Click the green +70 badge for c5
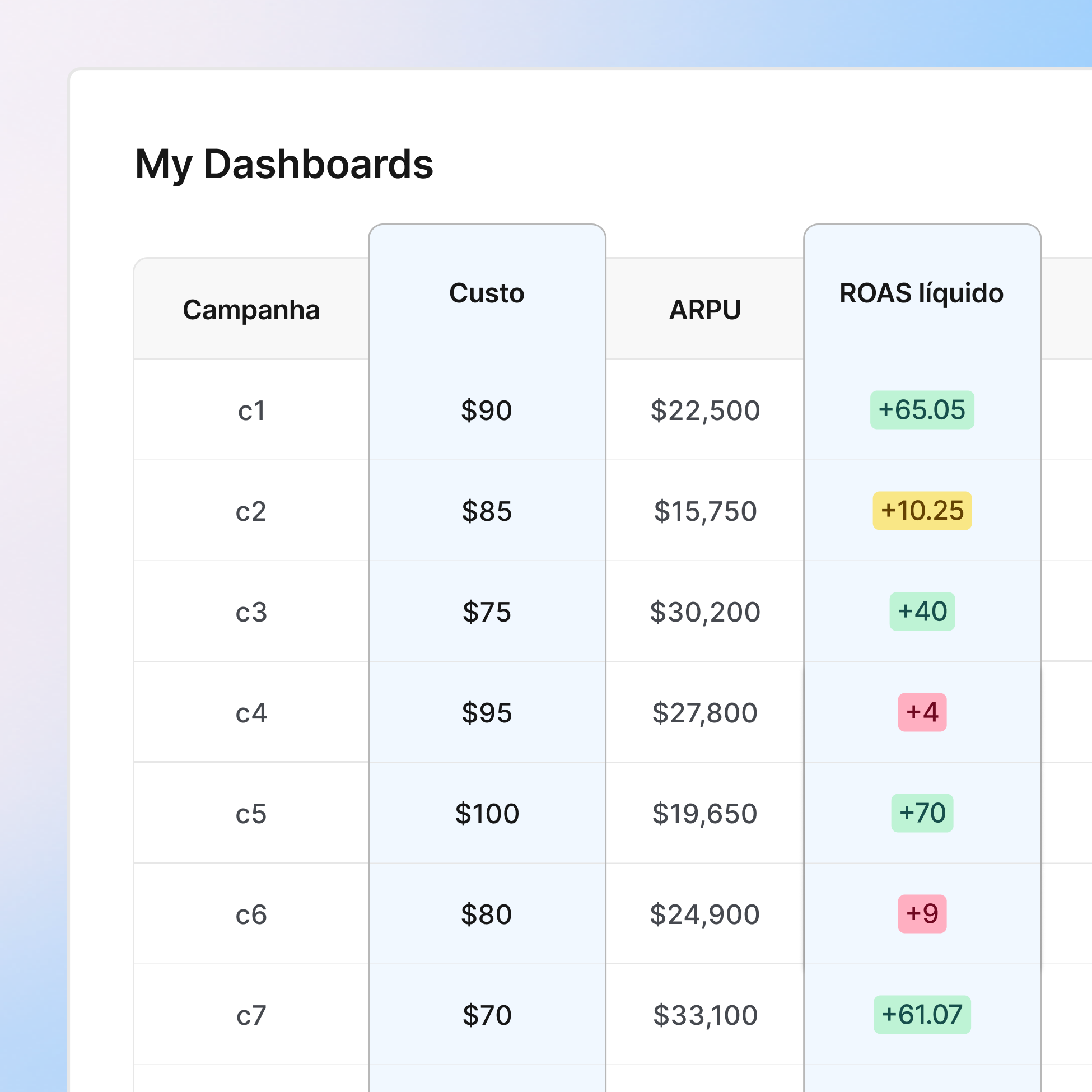Viewport: 1092px width, 1092px height. 922,813
